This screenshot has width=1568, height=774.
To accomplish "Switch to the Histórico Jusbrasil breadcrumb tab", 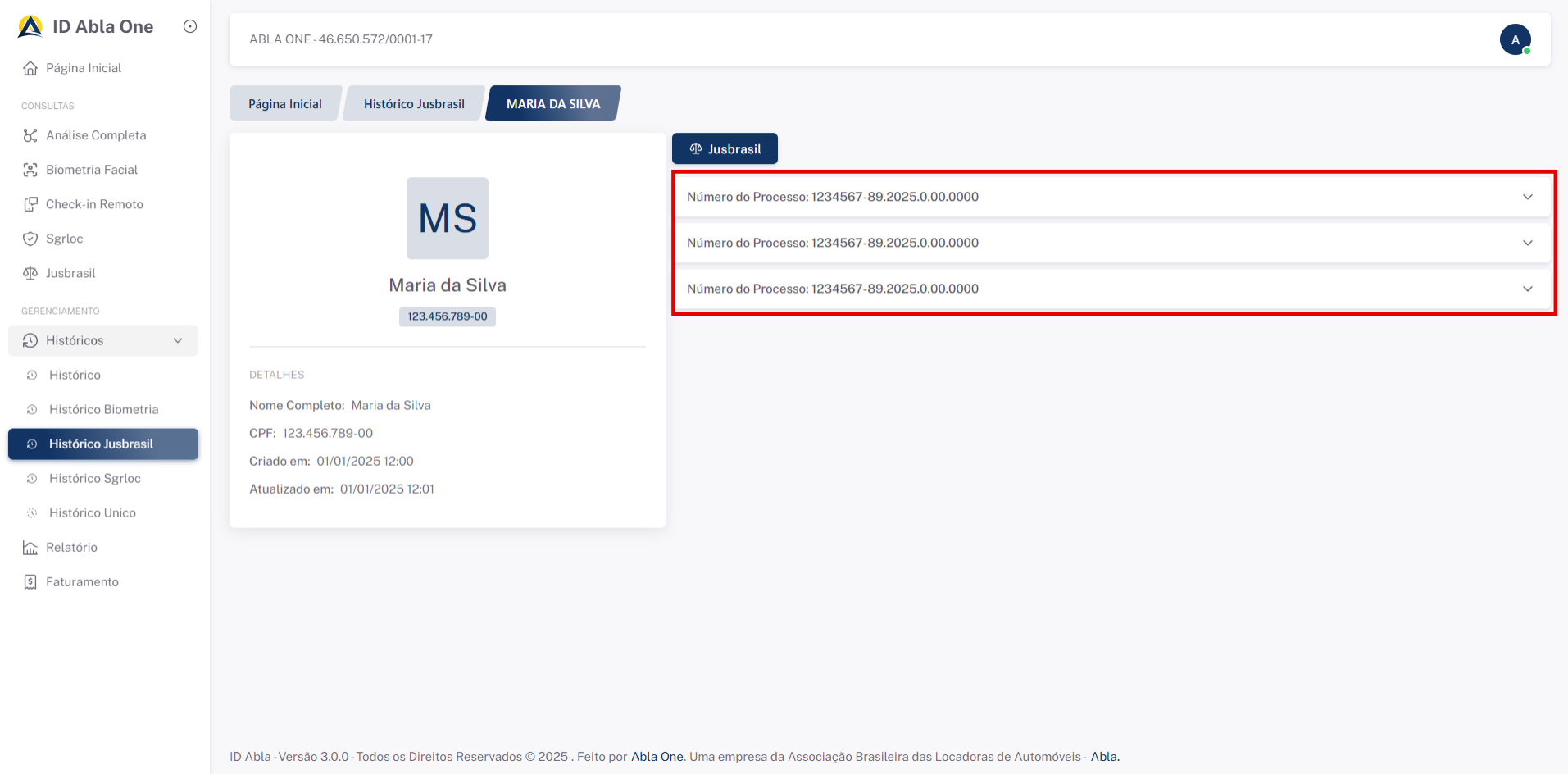I will [414, 104].
